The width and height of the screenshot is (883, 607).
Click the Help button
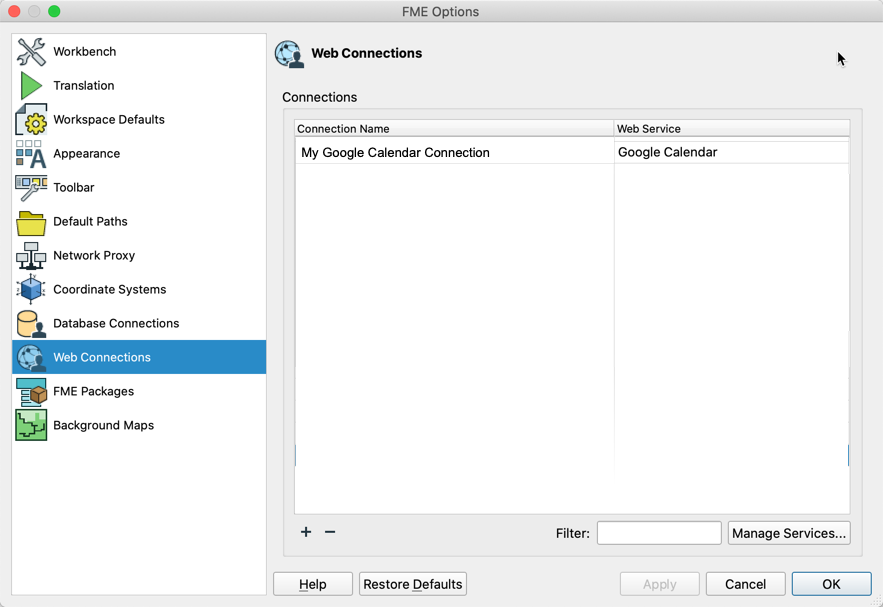(x=313, y=584)
